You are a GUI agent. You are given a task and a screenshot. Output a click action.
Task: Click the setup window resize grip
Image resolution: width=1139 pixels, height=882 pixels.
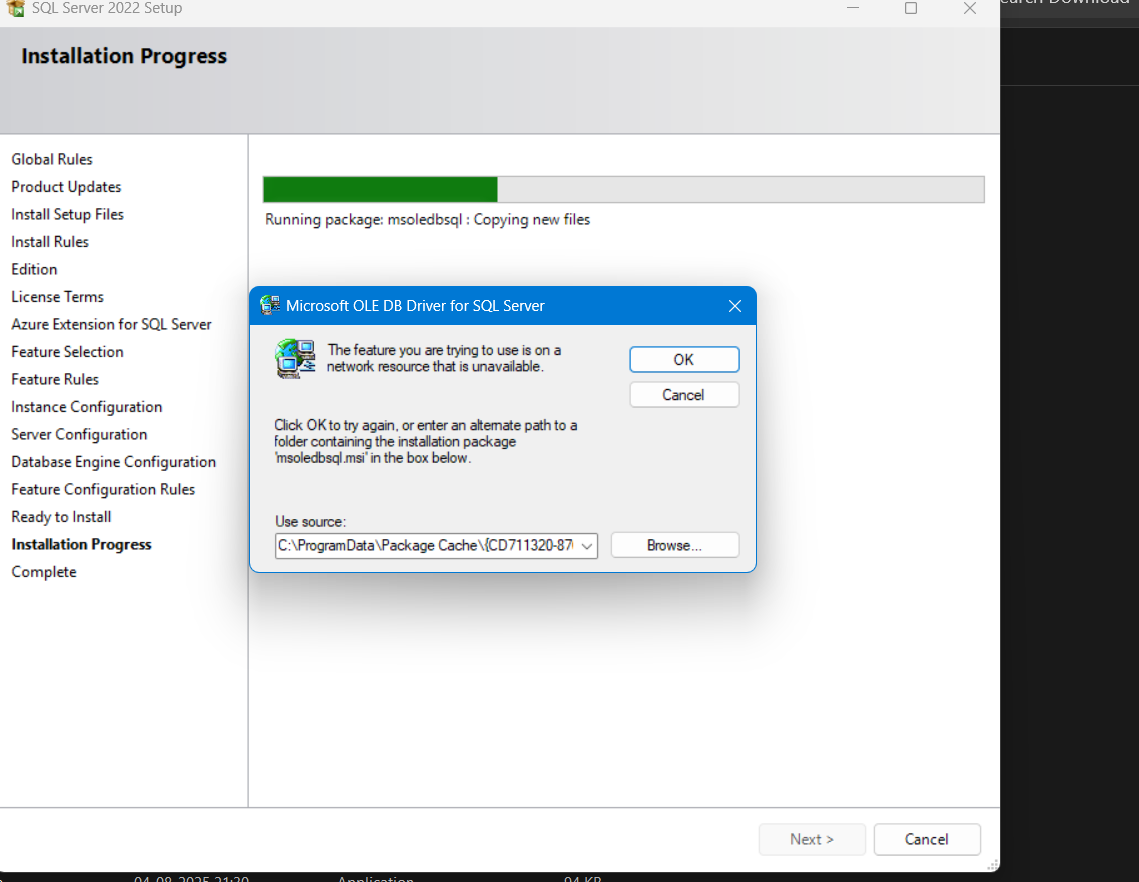(992, 865)
